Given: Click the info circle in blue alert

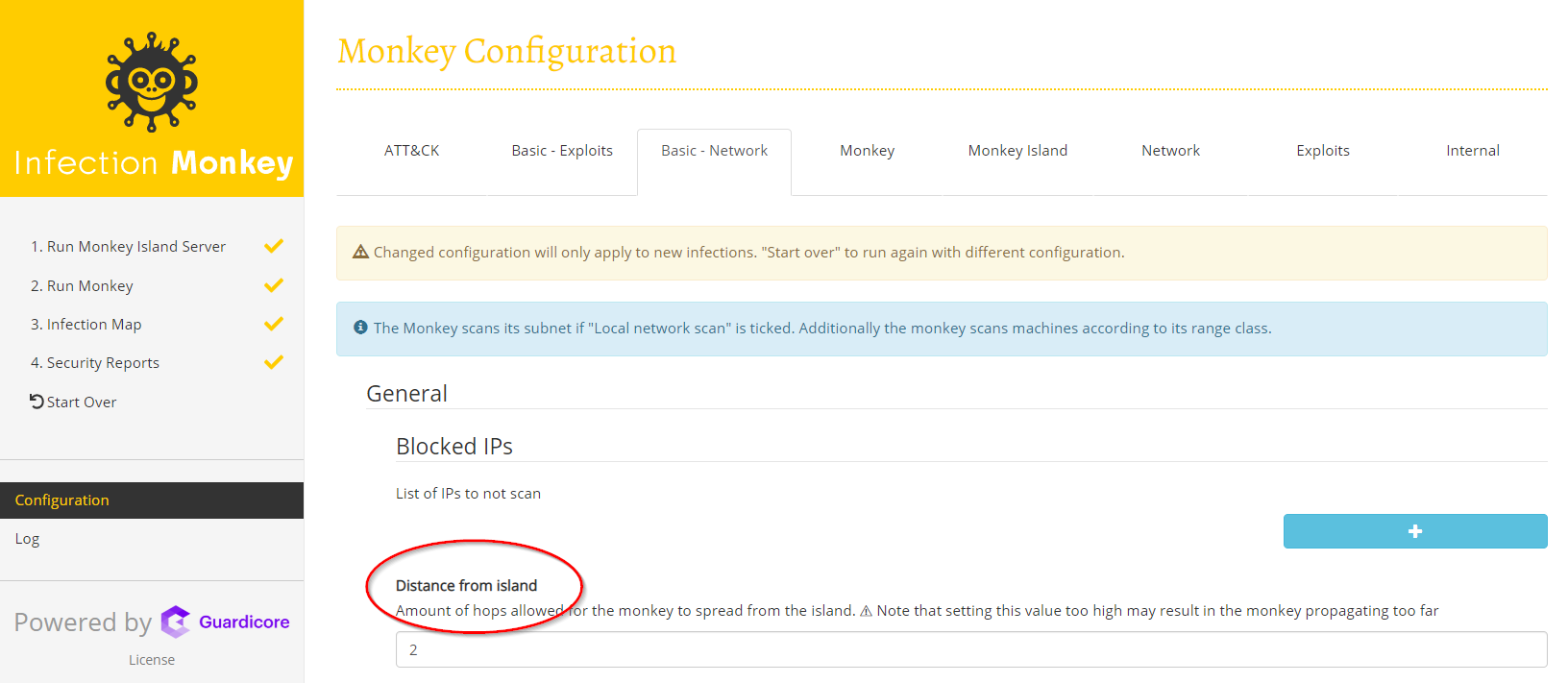Looking at the screenshot, I should coord(361,328).
